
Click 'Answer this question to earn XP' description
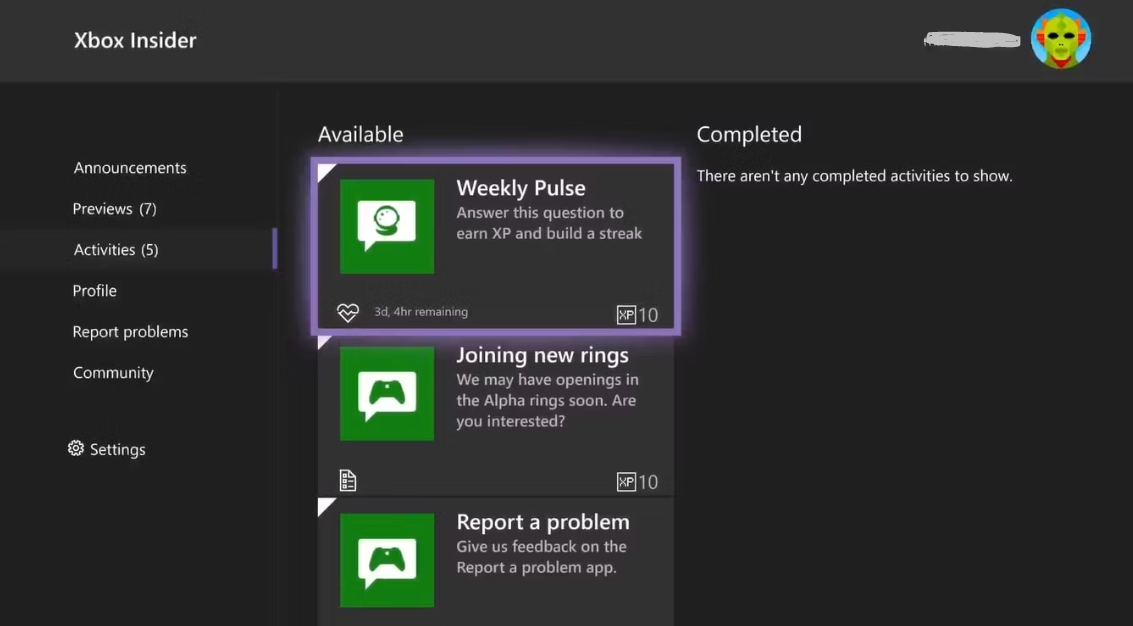549,223
